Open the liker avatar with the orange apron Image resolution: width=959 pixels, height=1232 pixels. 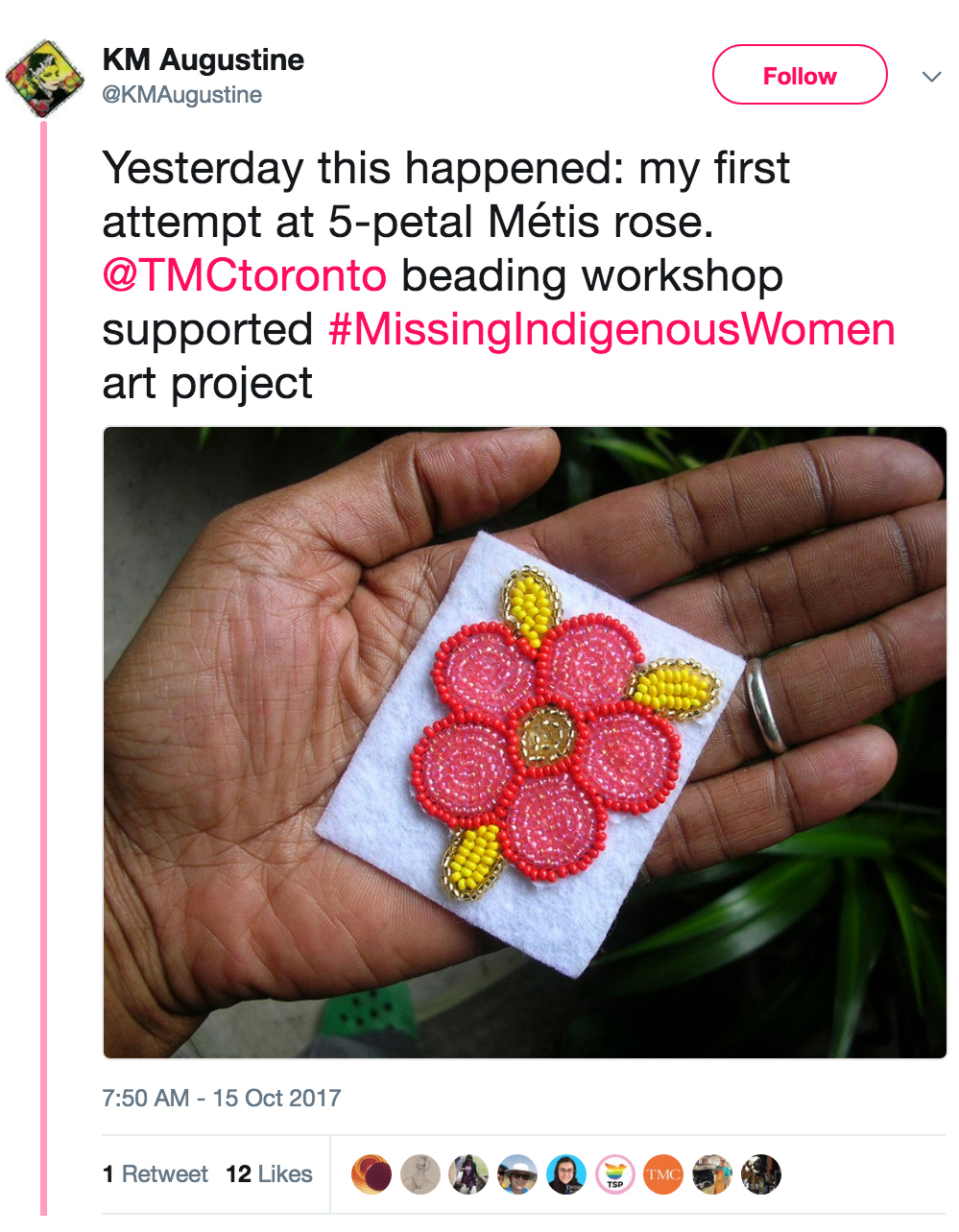click(711, 1174)
